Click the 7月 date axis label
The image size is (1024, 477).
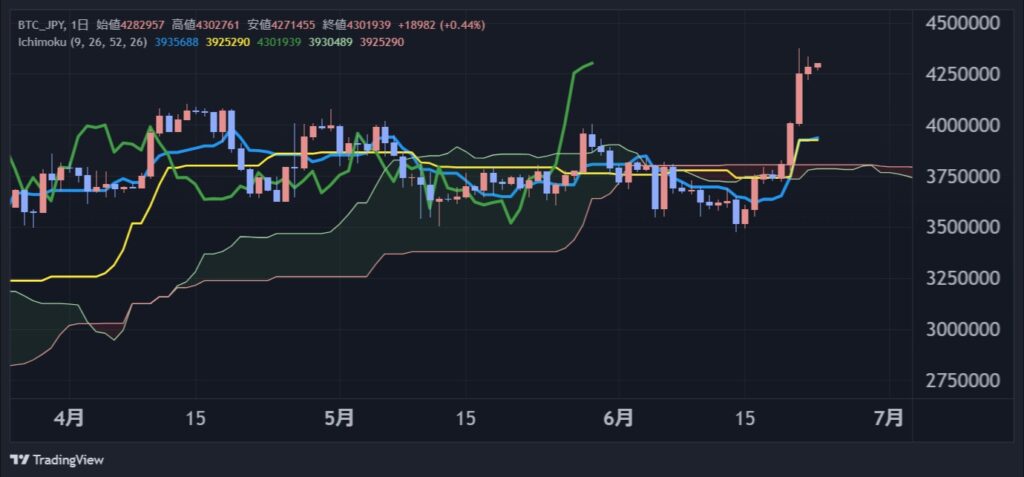coord(889,418)
